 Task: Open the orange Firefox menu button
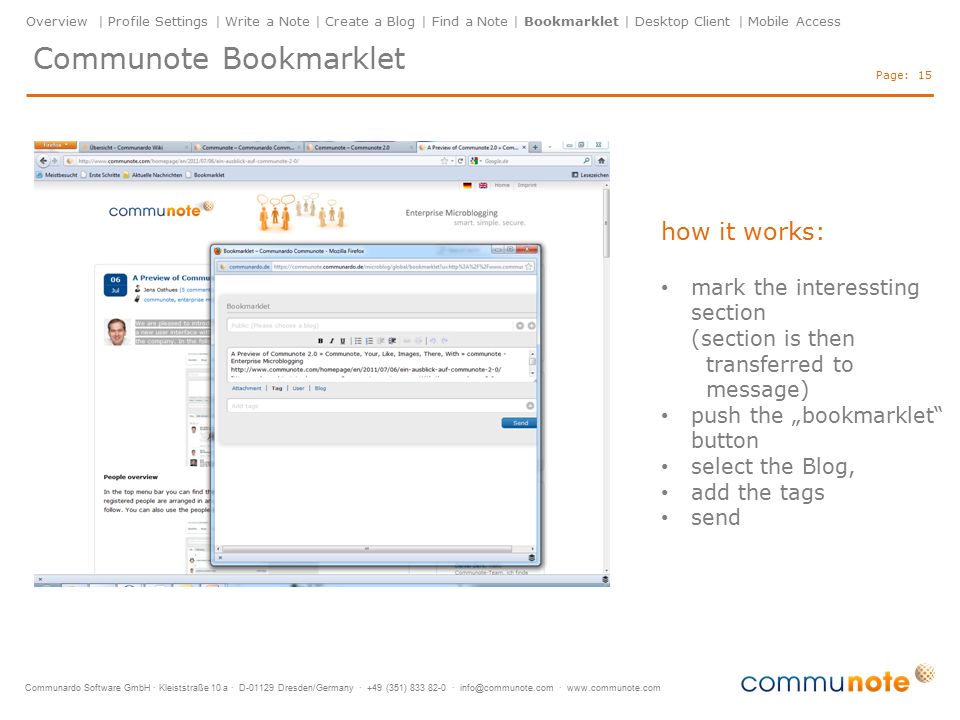tap(55, 145)
